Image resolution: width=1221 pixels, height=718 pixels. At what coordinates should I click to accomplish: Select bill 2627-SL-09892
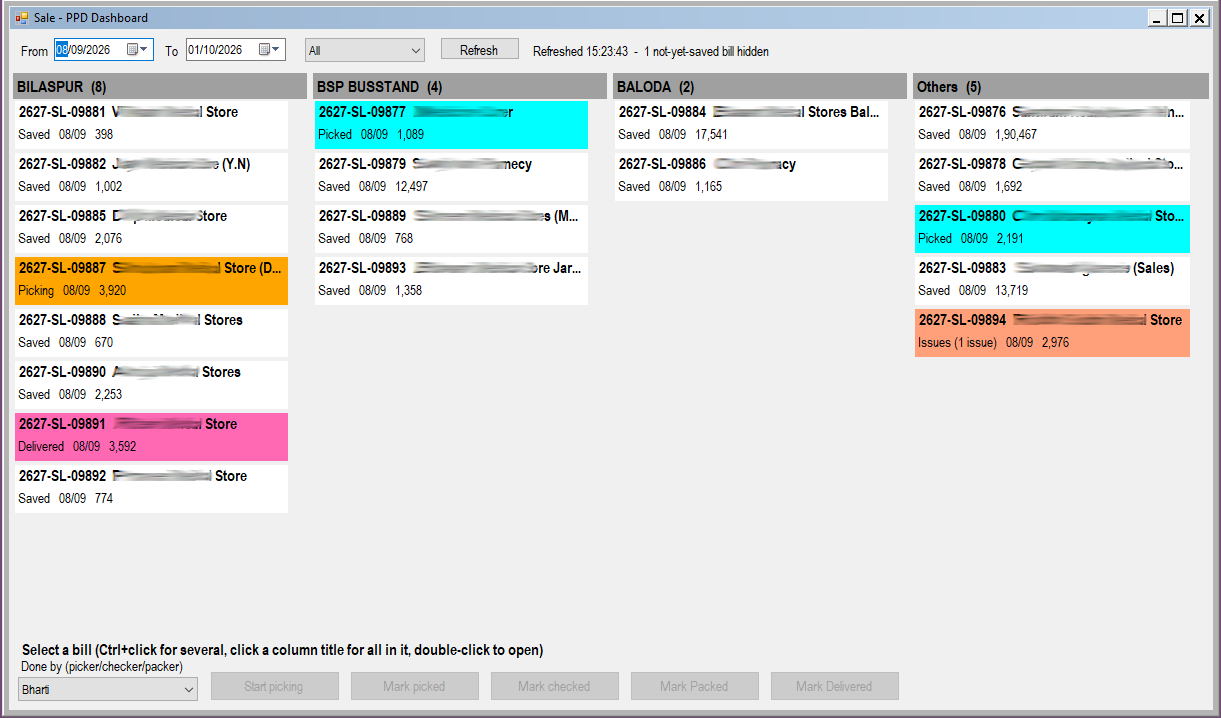[x=151, y=487]
